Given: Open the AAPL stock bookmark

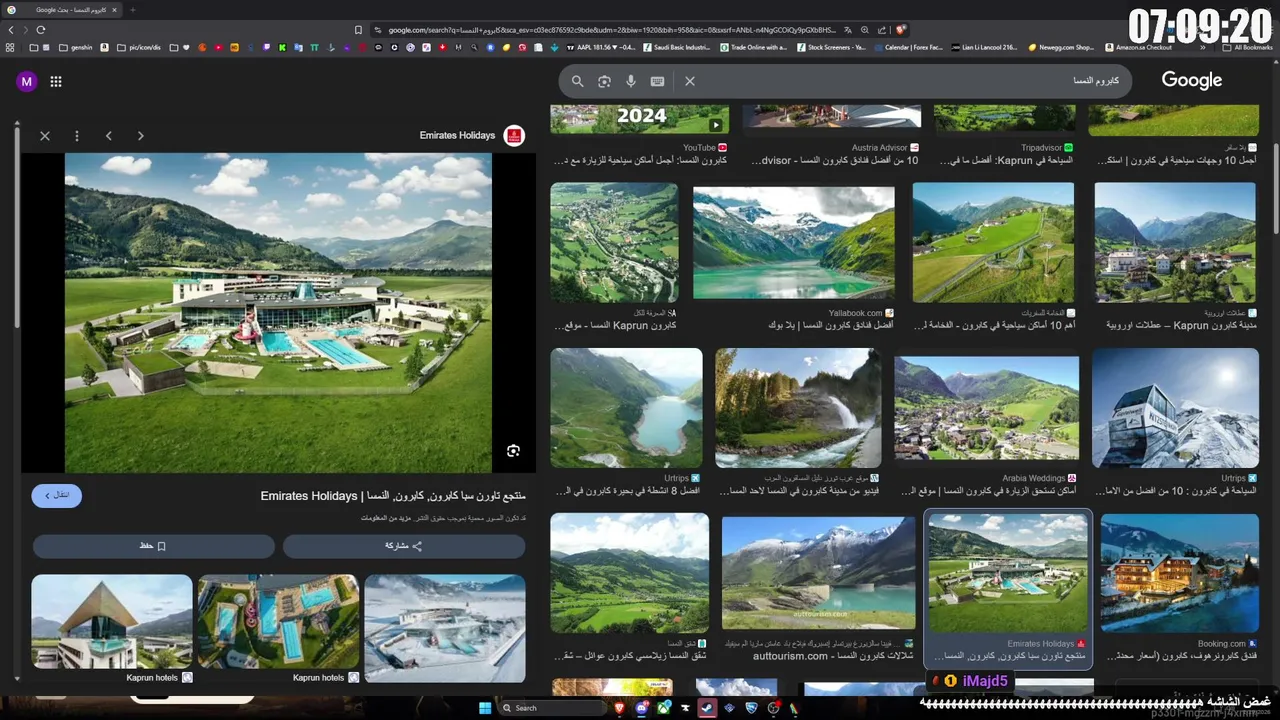Looking at the screenshot, I should click(601, 47).
